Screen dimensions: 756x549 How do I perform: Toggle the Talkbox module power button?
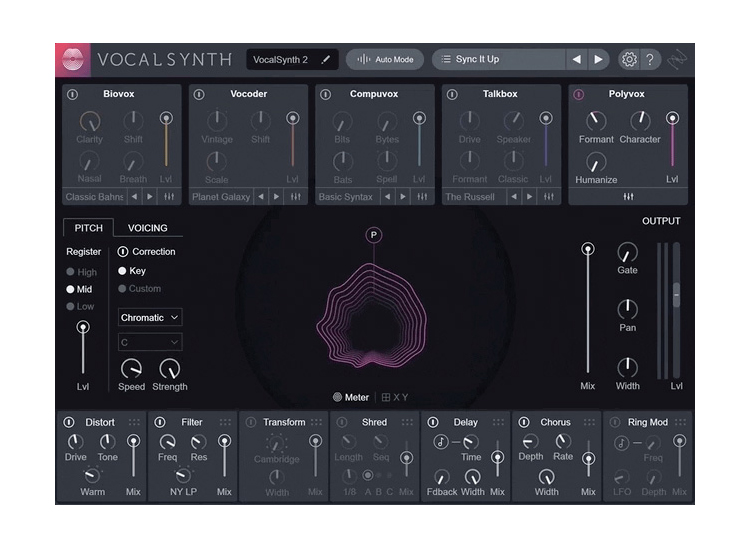tap(452, 94)
